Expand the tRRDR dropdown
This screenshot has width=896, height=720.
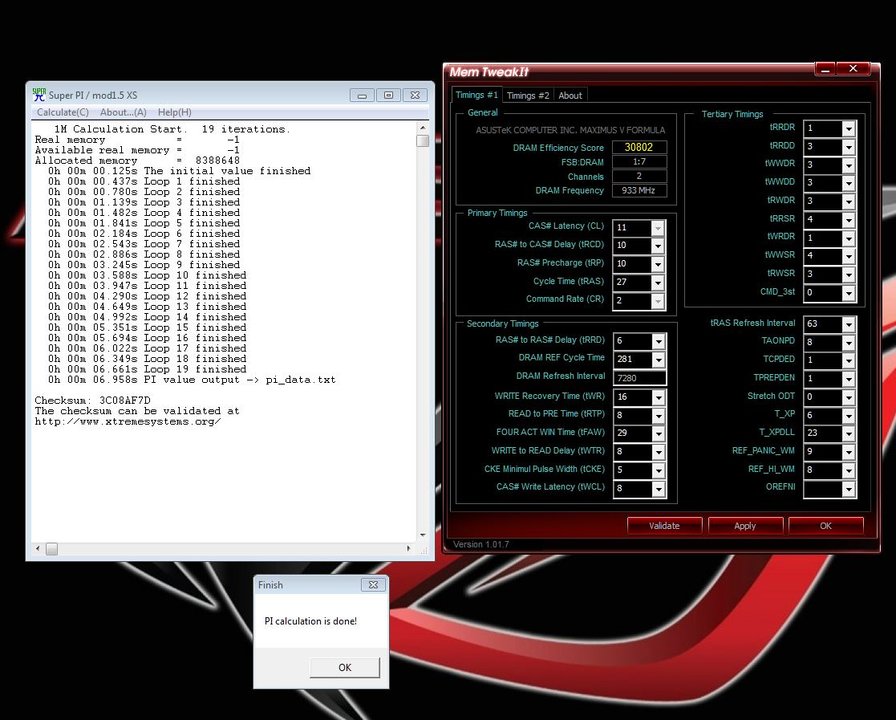click(849, 129)
